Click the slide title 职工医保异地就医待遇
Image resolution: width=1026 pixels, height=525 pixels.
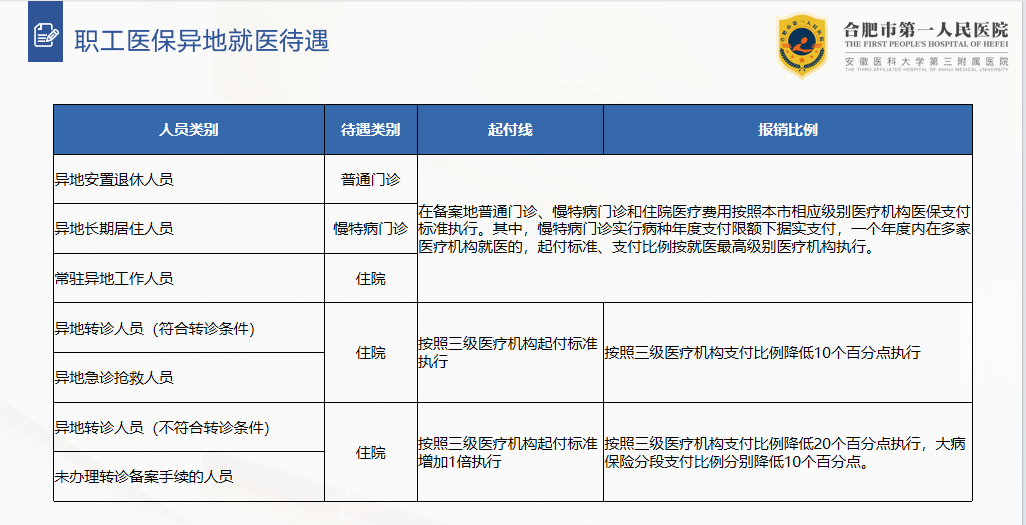pos(202,40)
